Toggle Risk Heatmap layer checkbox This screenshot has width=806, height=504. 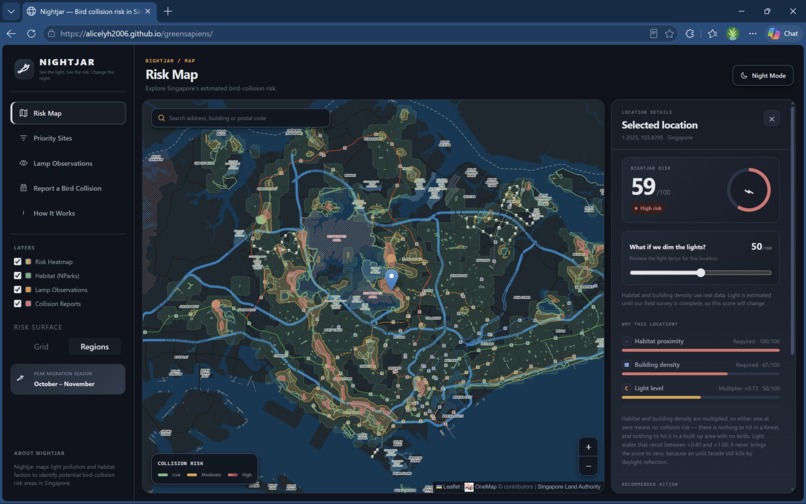[x=17, y=262]
